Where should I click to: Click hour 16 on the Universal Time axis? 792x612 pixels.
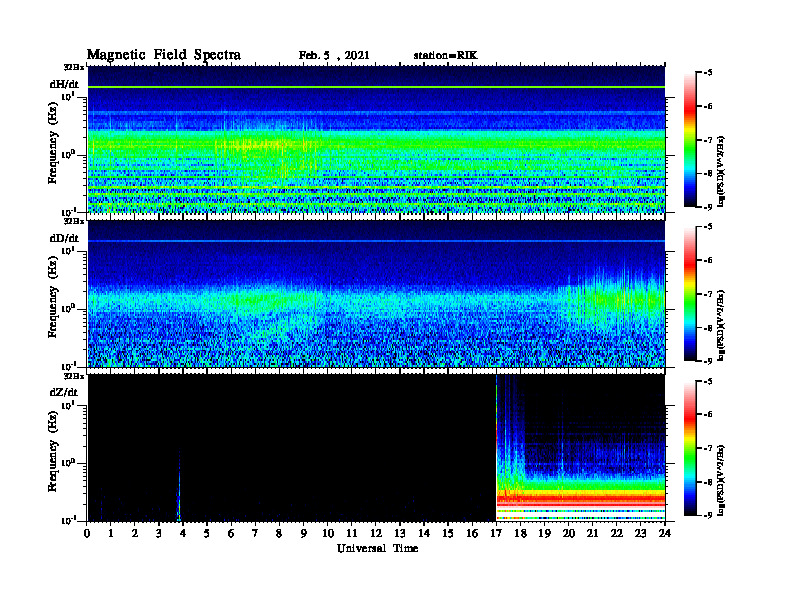pyautogui.click(x=472, y=534)
